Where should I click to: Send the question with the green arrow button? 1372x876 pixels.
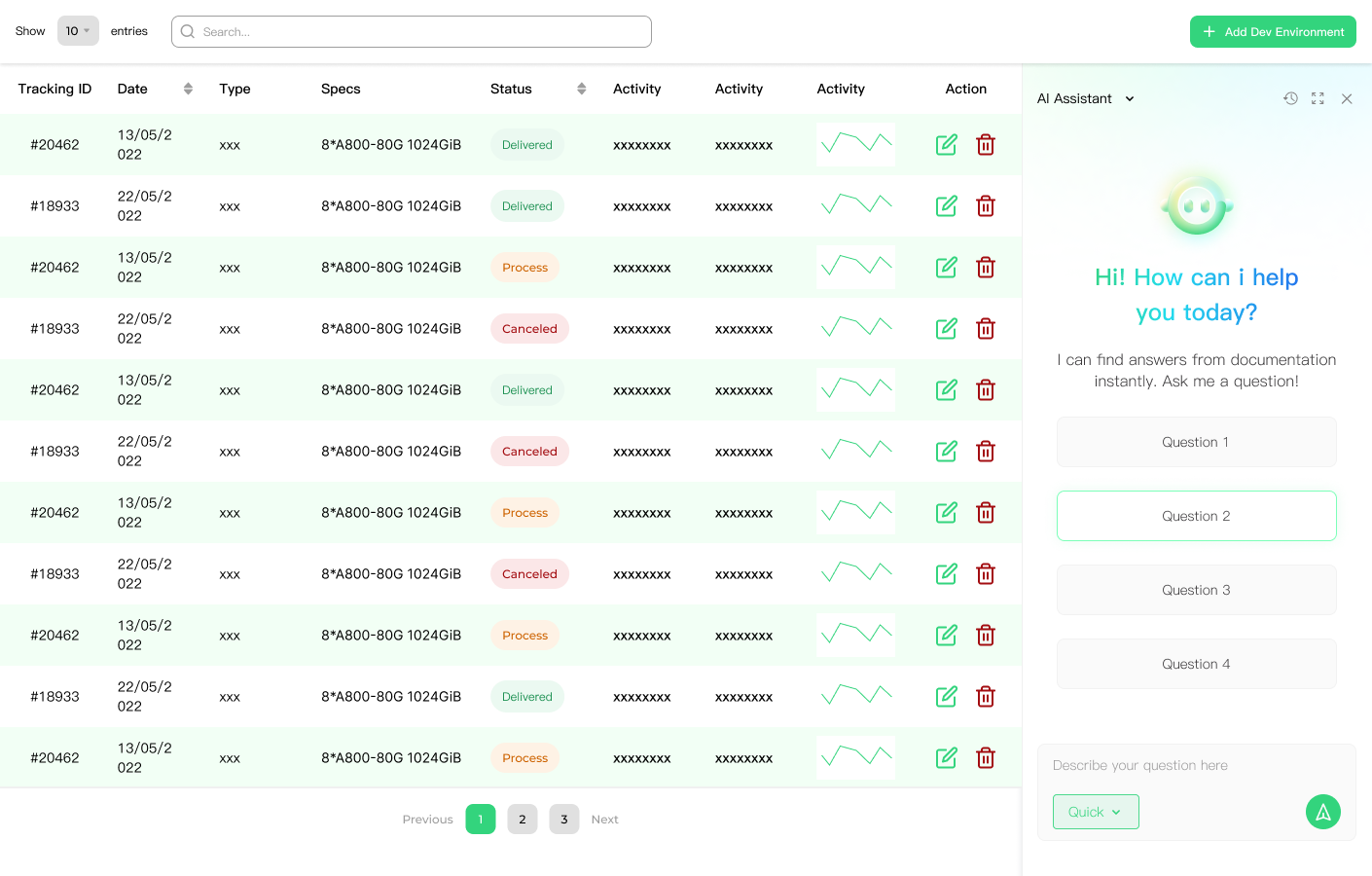tap(1322, 812)
